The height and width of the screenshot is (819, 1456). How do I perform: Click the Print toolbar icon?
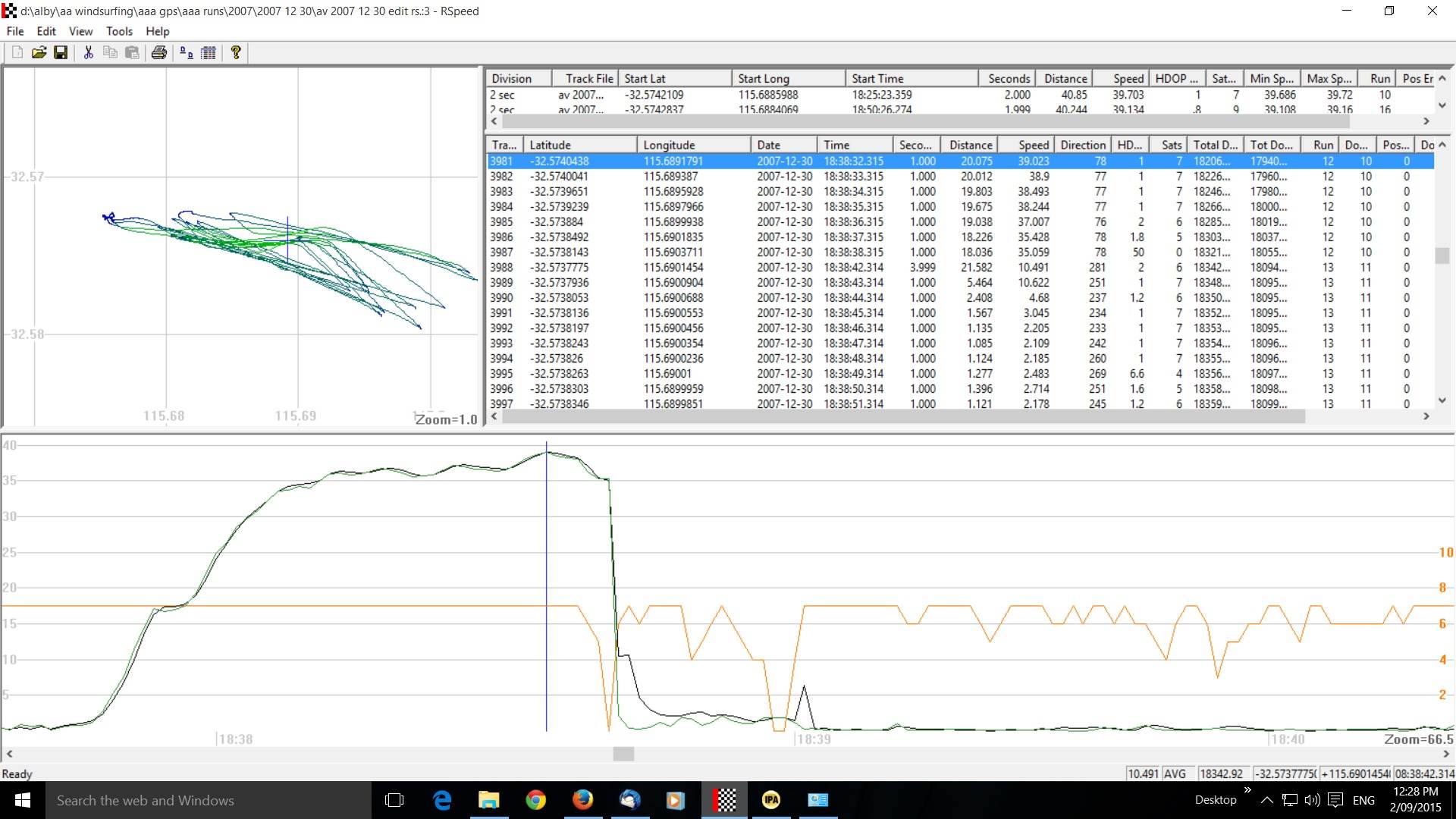coord(158,52)
